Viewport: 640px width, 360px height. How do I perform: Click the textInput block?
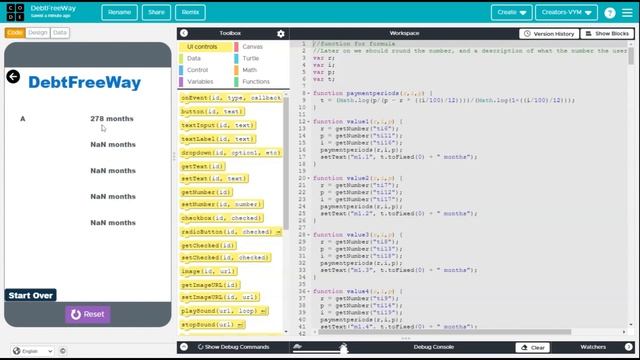[218, 125]
